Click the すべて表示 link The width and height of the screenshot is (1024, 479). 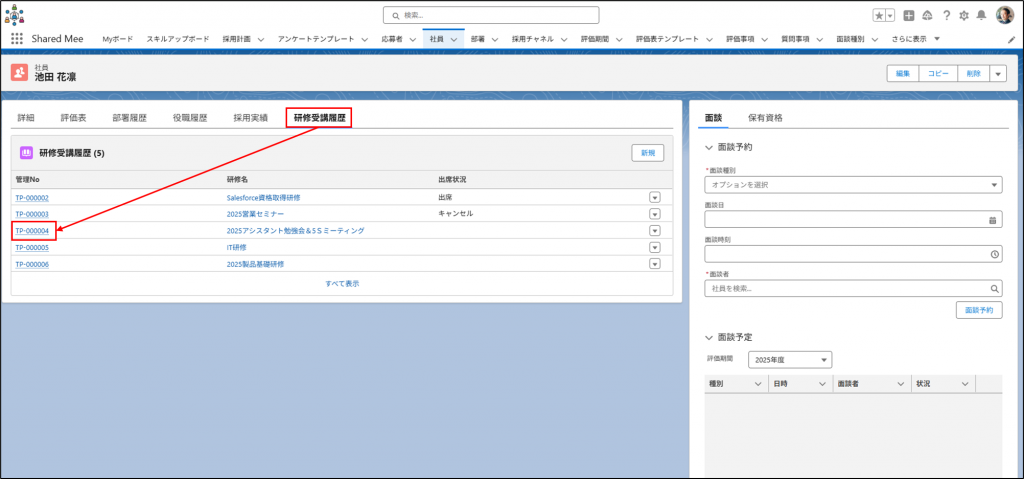tap(342, 284)
